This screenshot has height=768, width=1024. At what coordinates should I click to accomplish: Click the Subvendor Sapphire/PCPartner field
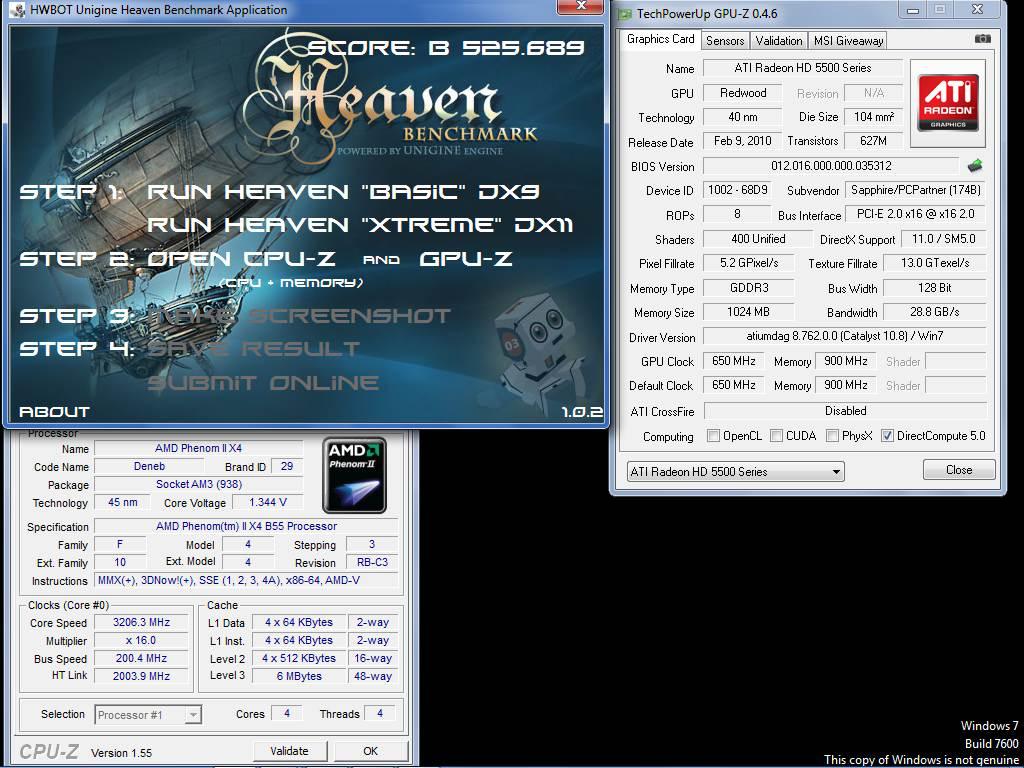915,190
